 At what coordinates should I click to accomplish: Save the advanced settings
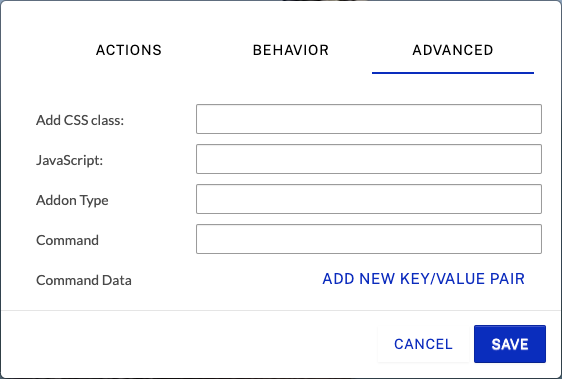click(510, 344)
